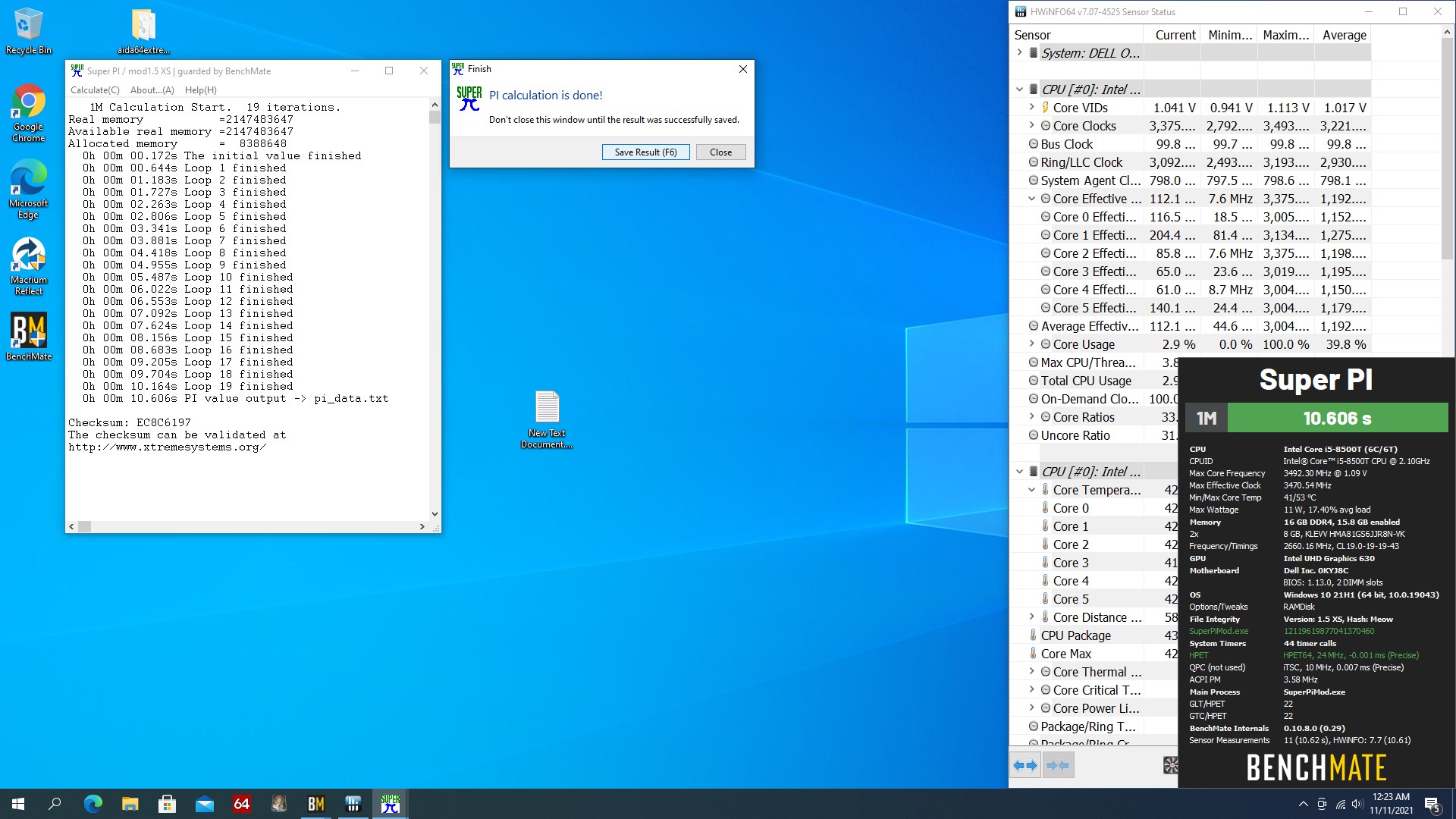Select the New Text Document file on the desktop

pos(547,419)
